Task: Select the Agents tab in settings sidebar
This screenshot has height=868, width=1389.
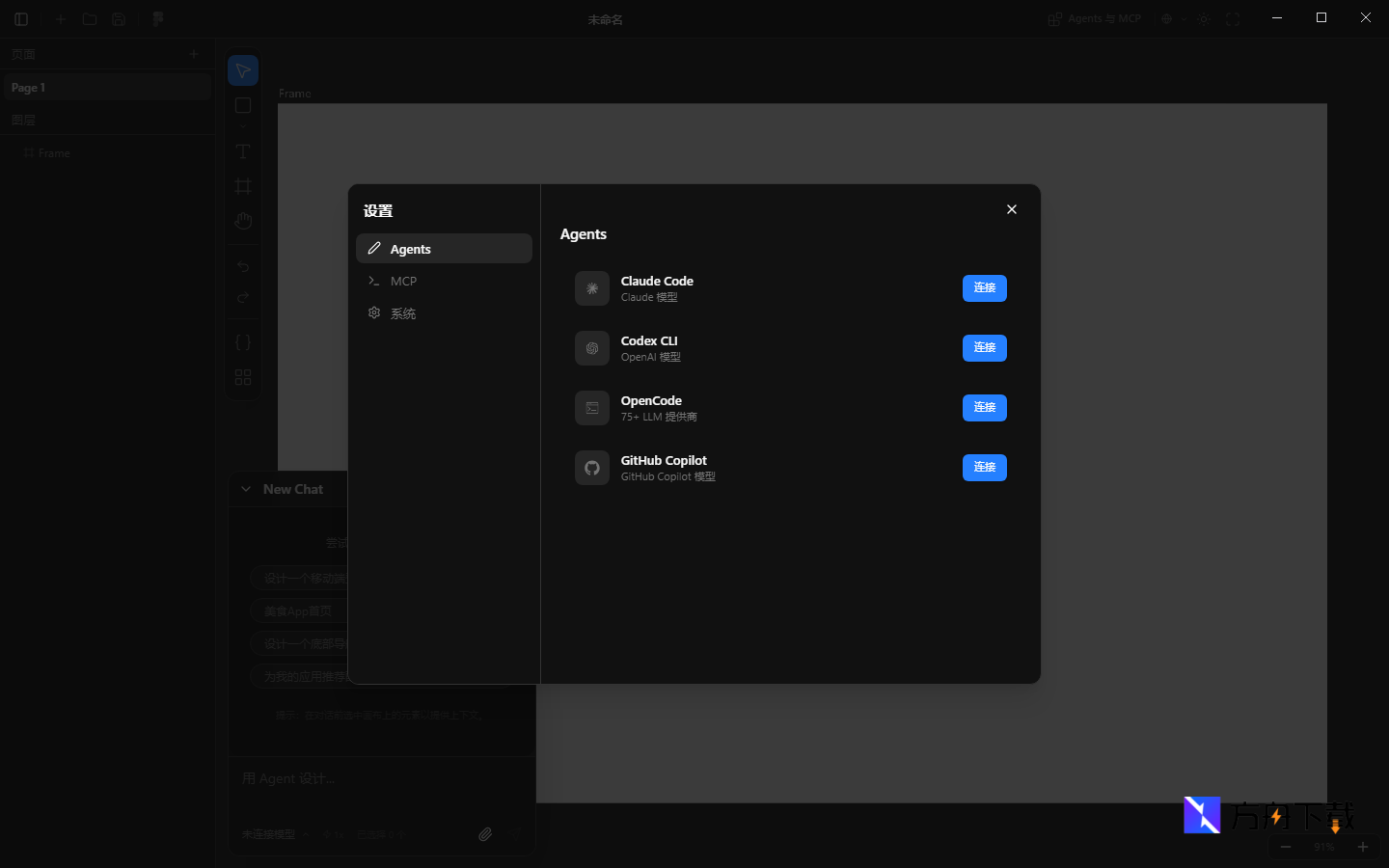Action: click(x=444, y=249)
